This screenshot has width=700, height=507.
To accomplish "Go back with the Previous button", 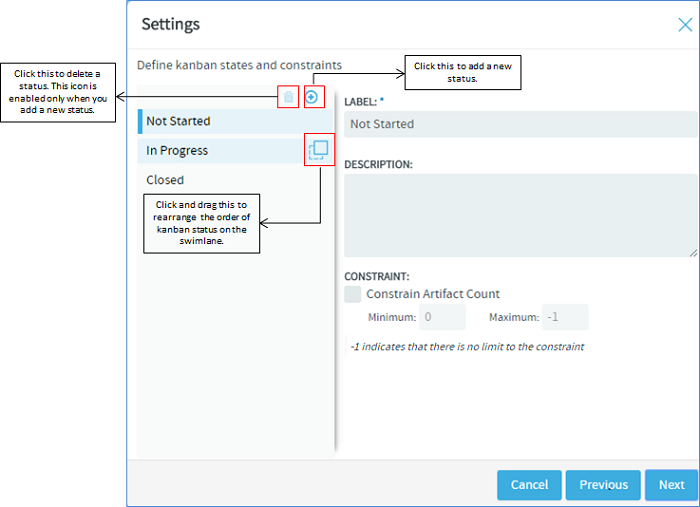I will tap(603, 485).
